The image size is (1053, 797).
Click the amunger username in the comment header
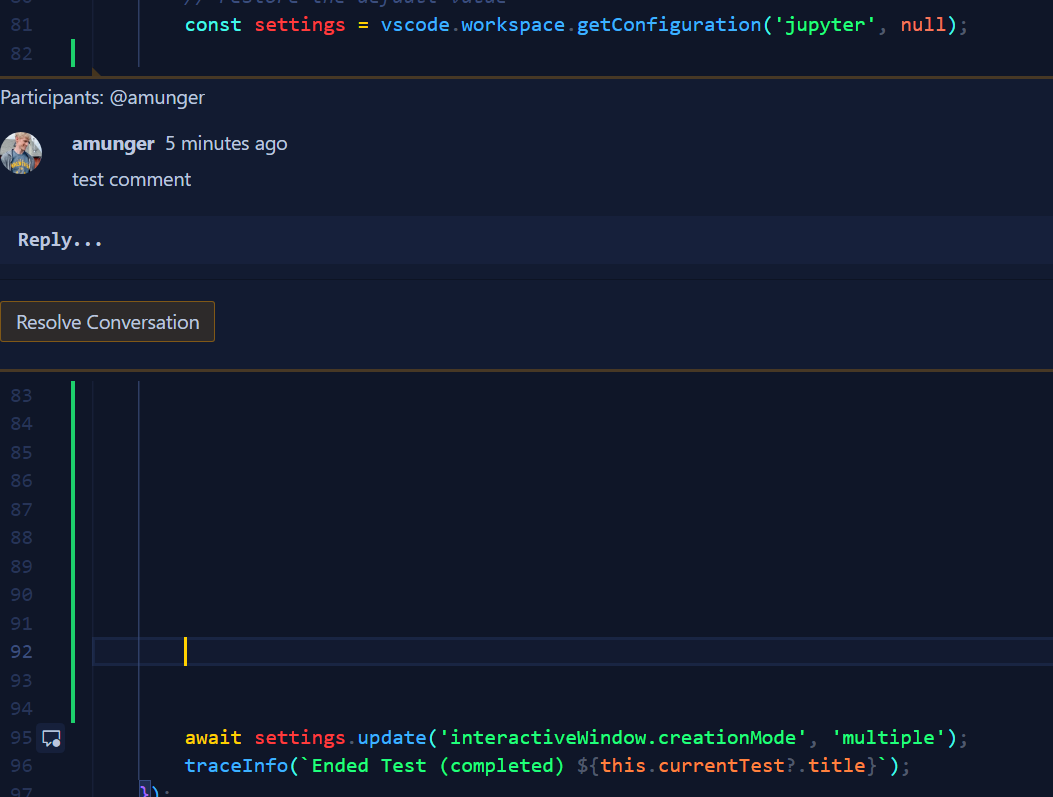tap(113, 143)
